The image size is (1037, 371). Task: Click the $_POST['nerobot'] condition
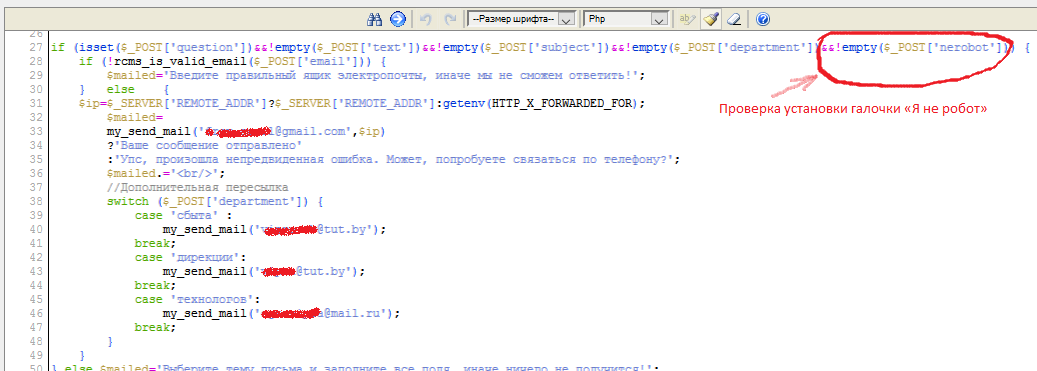click(x=946, y=48)
